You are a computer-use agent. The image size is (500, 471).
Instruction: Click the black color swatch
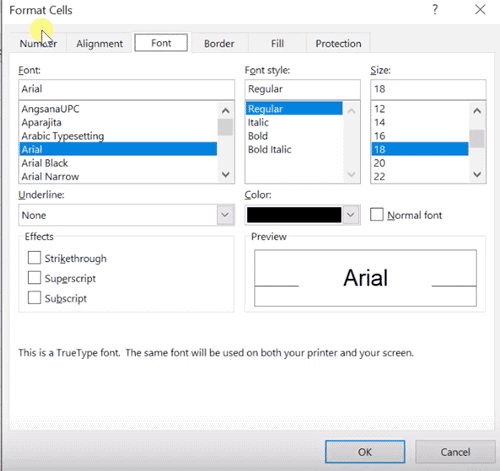pyautogui.click(x=294, y=215)
